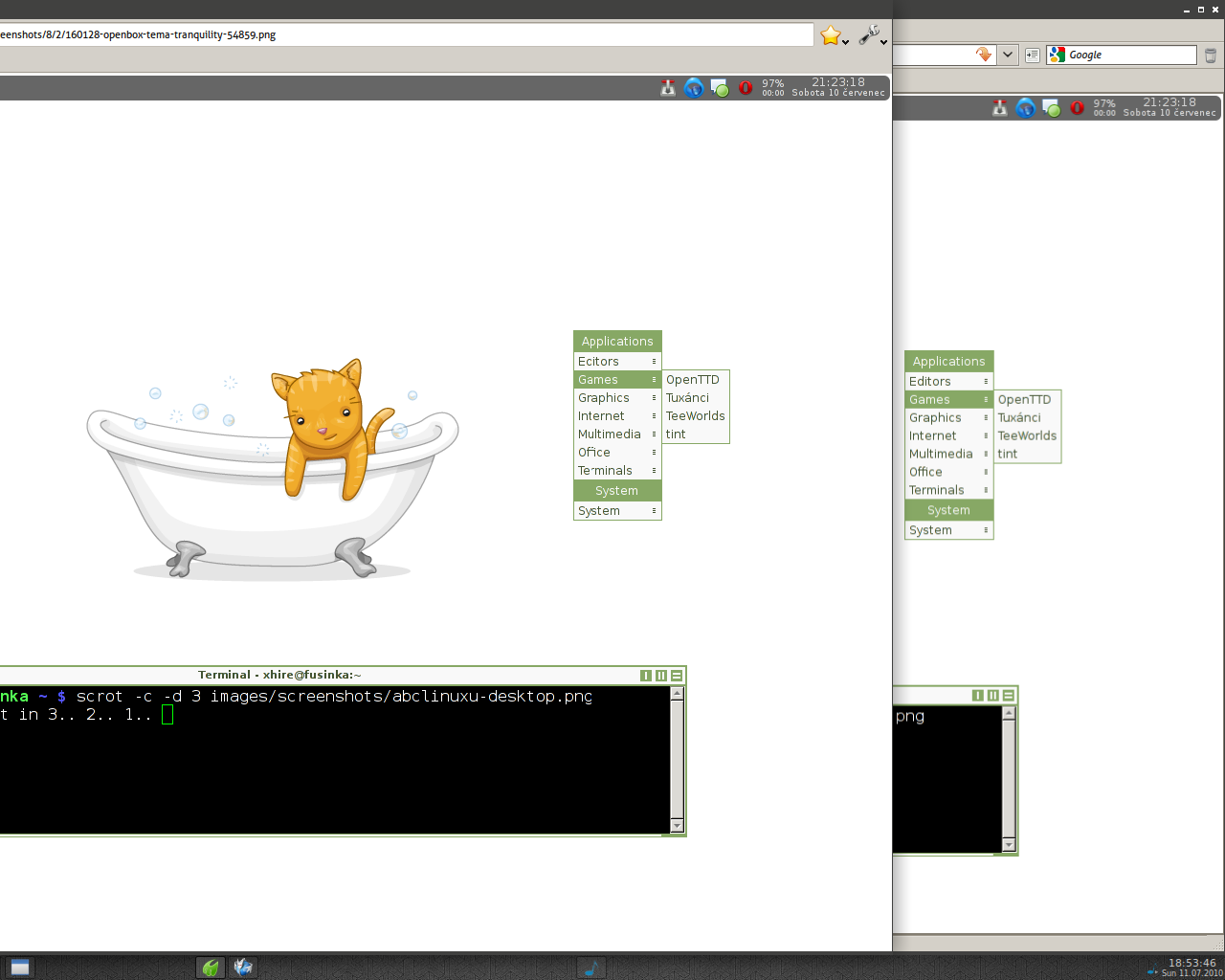Choose TeeWorlds in the background window's Games submenu
This screenshot has width=1225, height=980.
[1028, 435]
